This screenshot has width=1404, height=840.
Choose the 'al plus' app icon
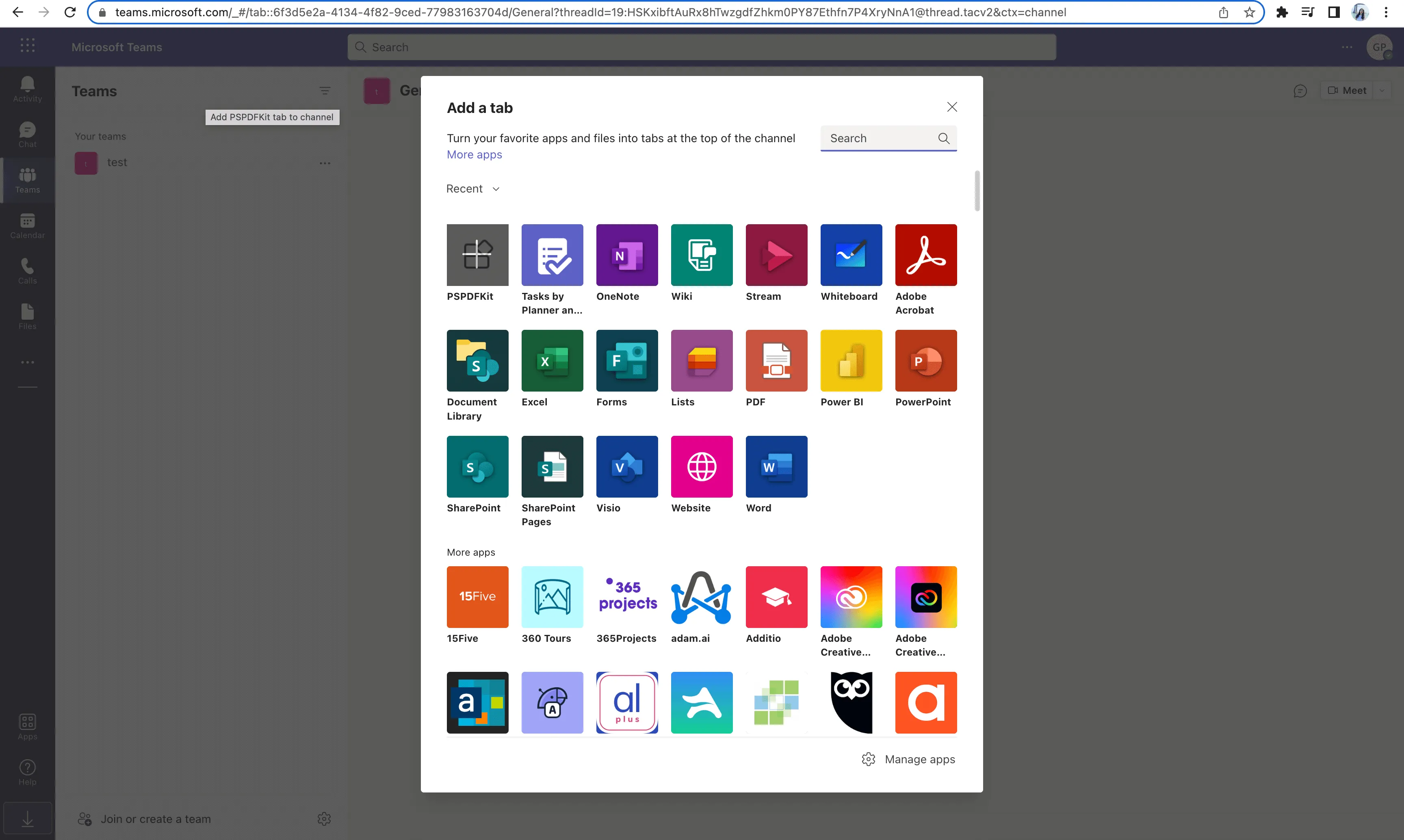[627, 702]
